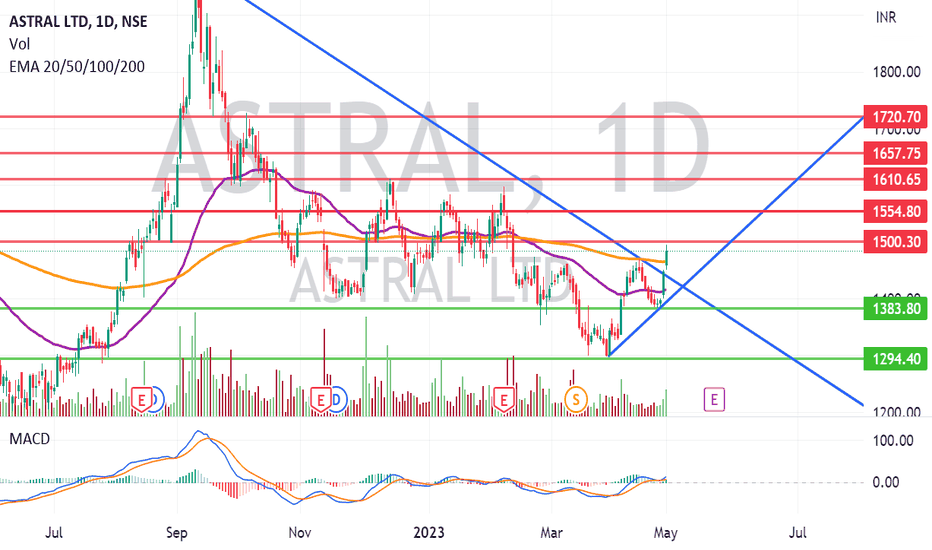Screen dimensions: 932x550
Task: Click the 100.00 MACD axis value
Action: coord(893,441)
